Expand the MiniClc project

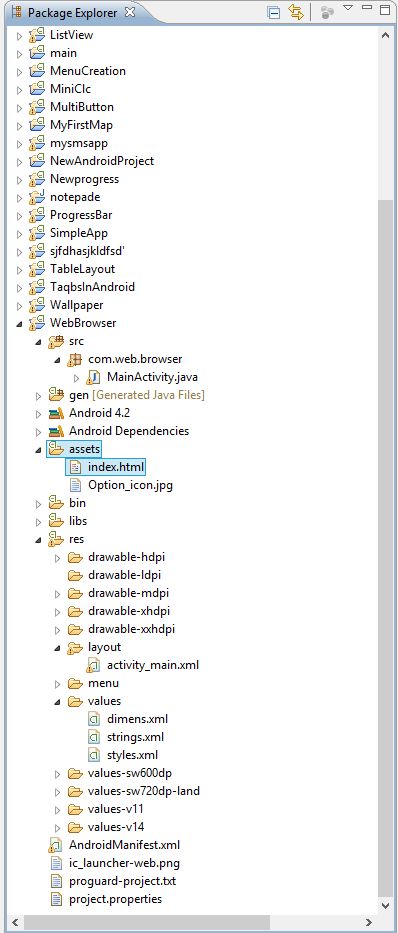pyautogui.click(x=20, y=90)
